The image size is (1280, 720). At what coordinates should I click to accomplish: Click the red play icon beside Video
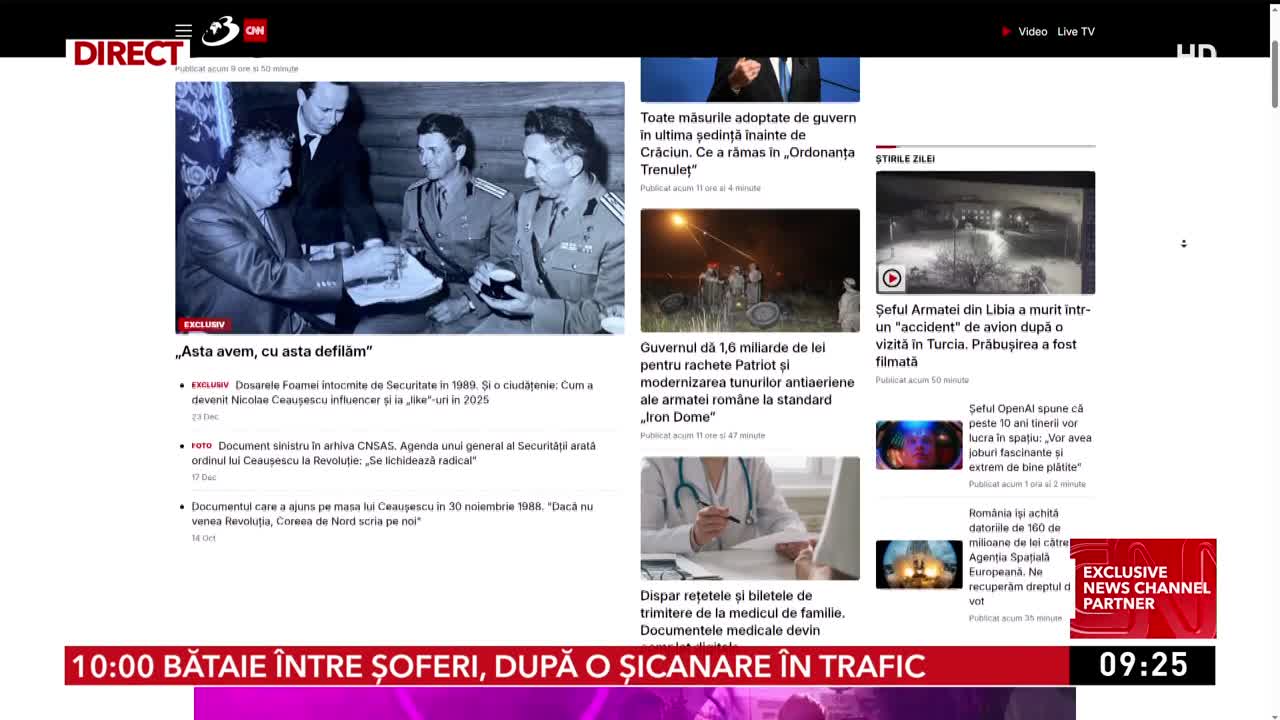[x=1004, y=31]
